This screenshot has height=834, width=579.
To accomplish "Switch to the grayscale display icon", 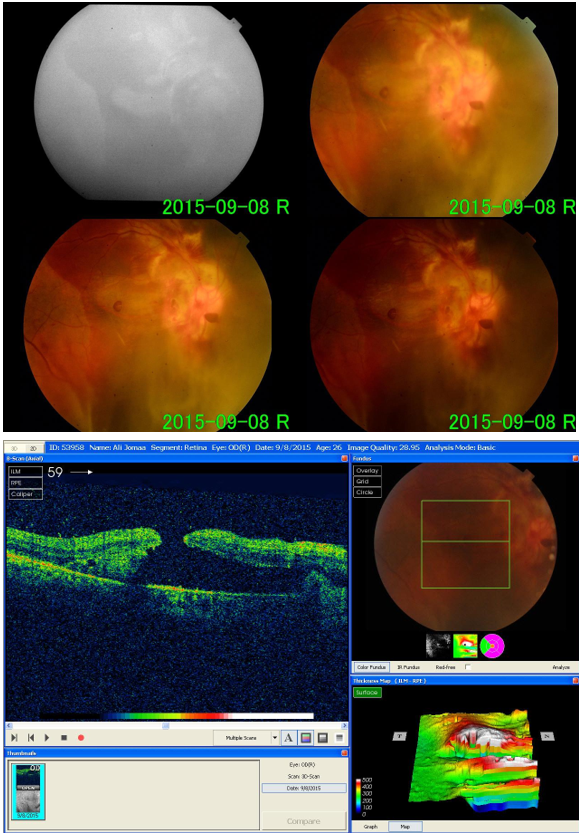I will (x=322, y=738).
